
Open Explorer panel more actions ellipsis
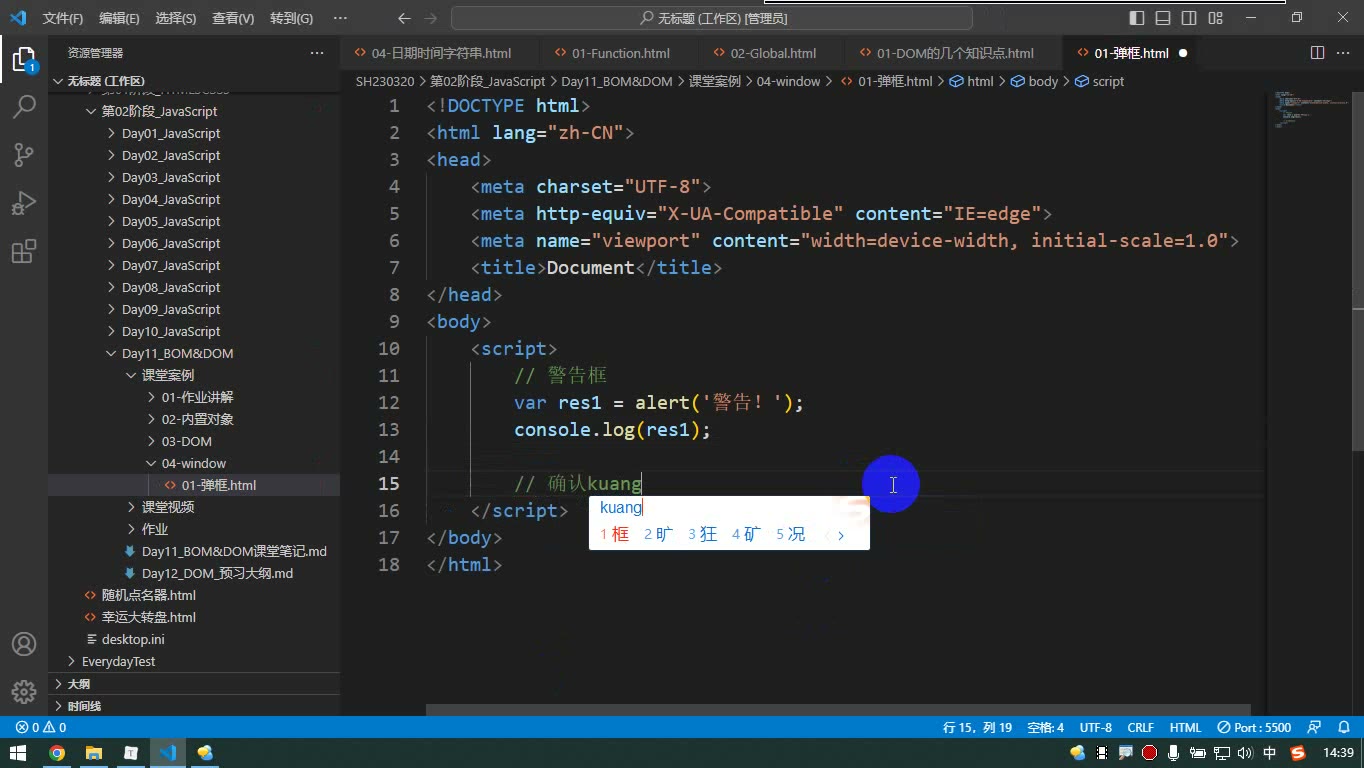click(317, 53)
